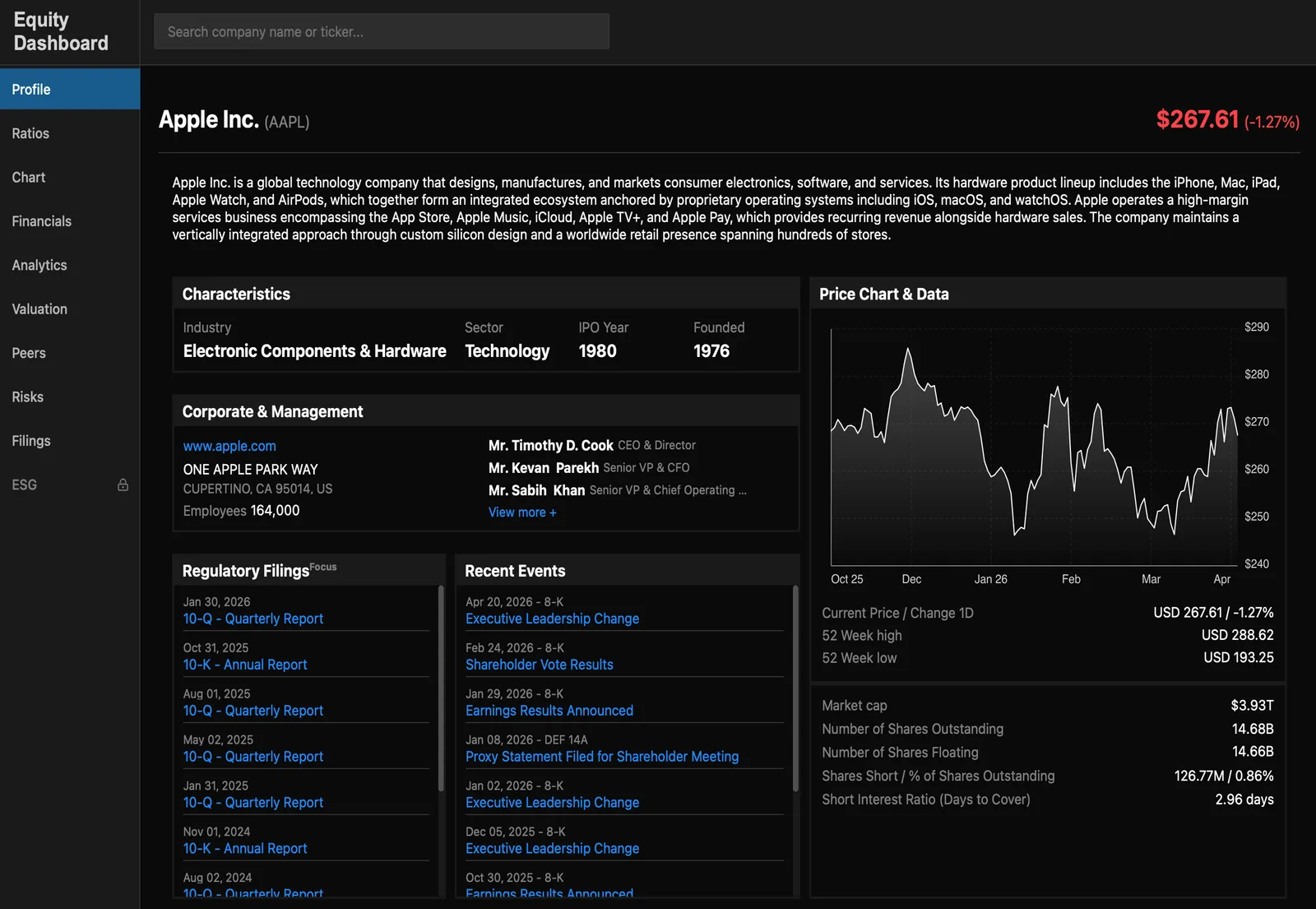Go to the Chart section
The width and height of the screenshot is (1316, 909).
pyautogui.click(x=70, y=177)
